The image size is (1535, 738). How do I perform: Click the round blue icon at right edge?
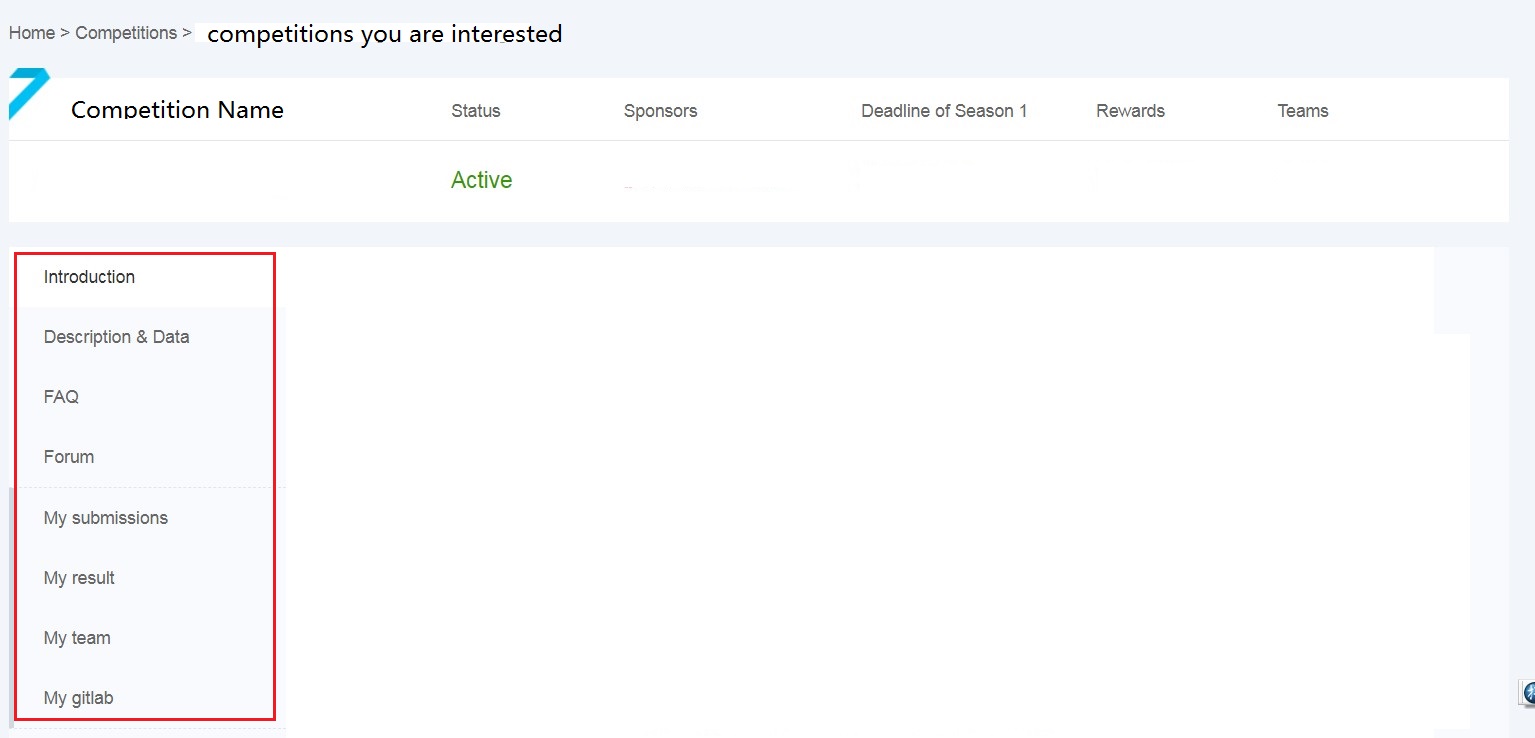point(1528,693)
